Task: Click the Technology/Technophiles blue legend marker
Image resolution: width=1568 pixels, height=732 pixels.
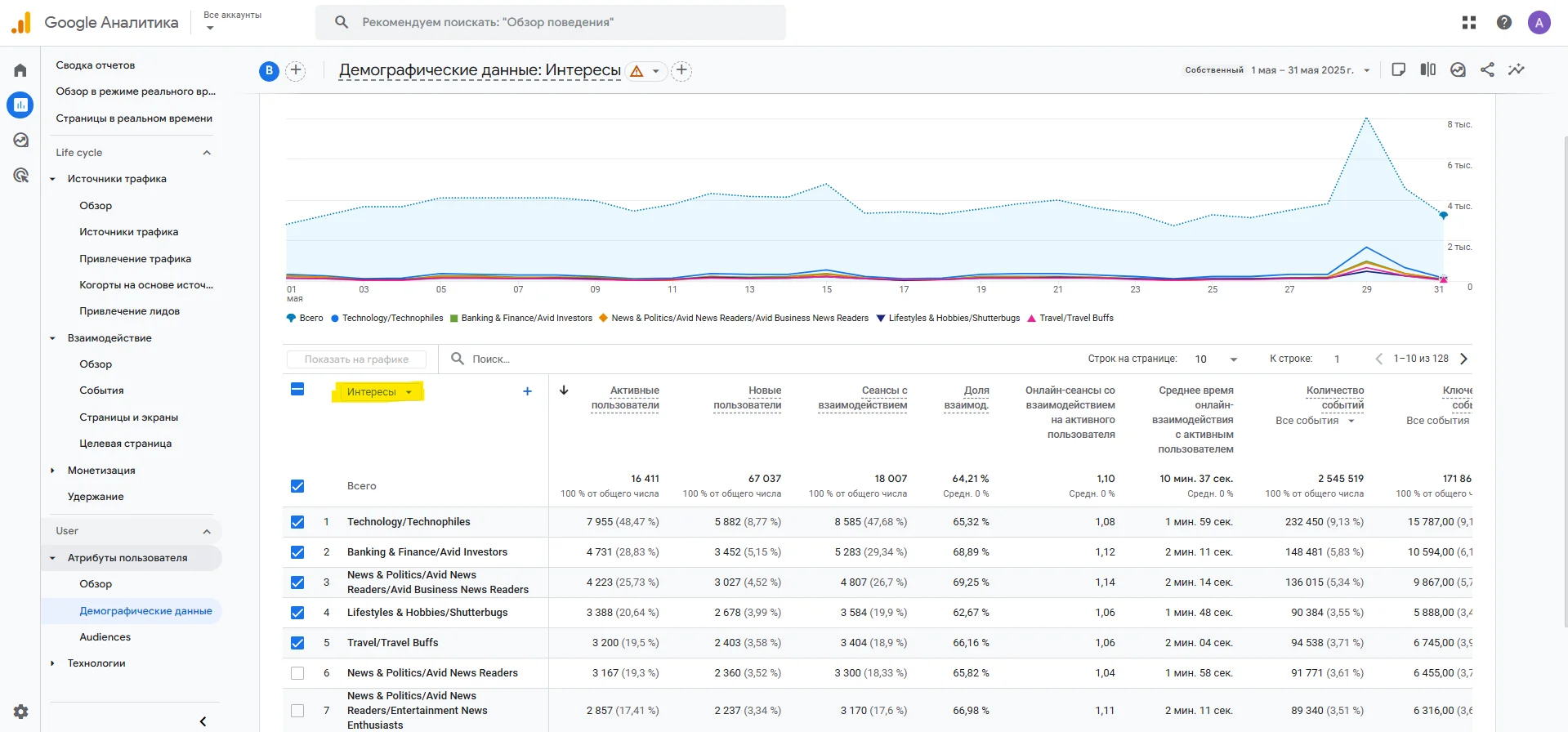Action: (335, 319)
